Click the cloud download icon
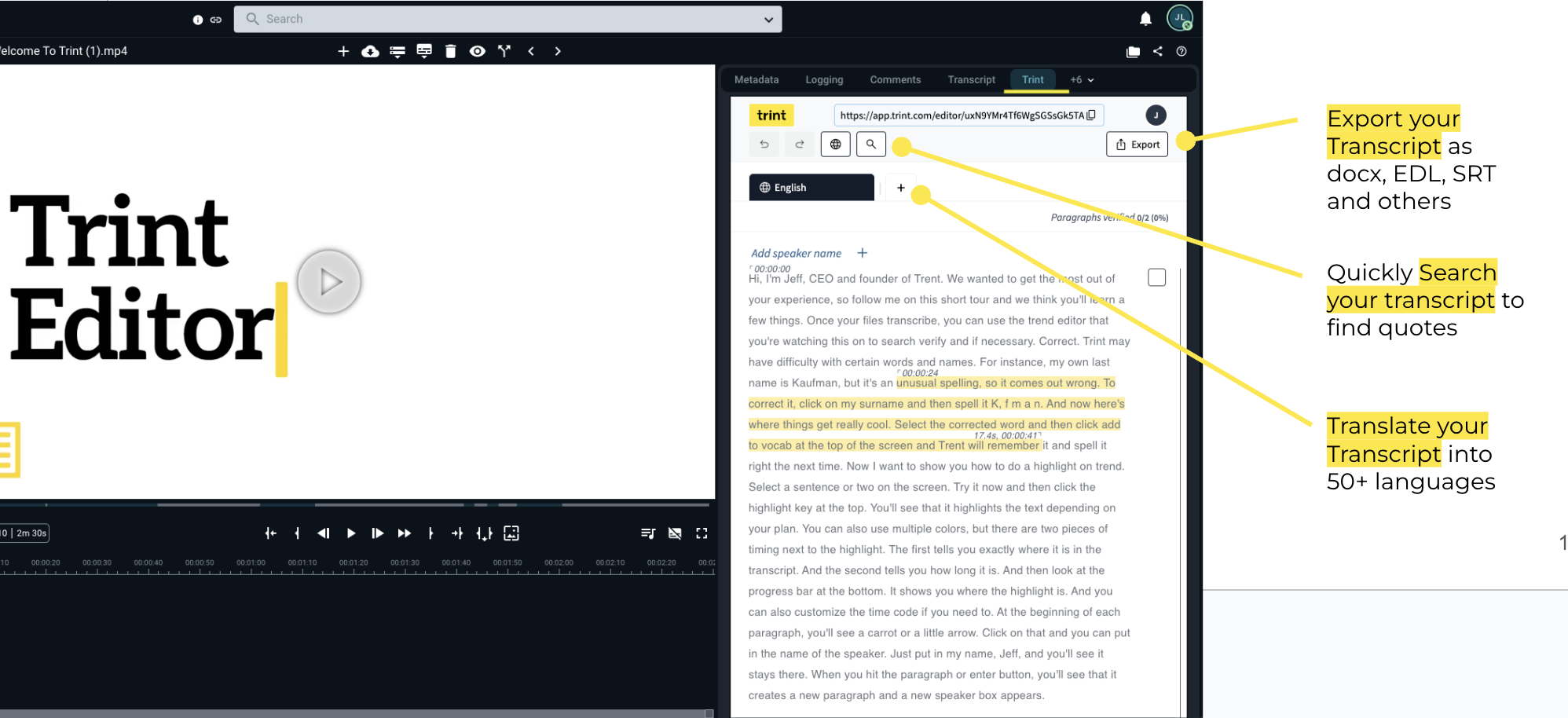This screenshot has height=718, width=1568. pos(370,51)
